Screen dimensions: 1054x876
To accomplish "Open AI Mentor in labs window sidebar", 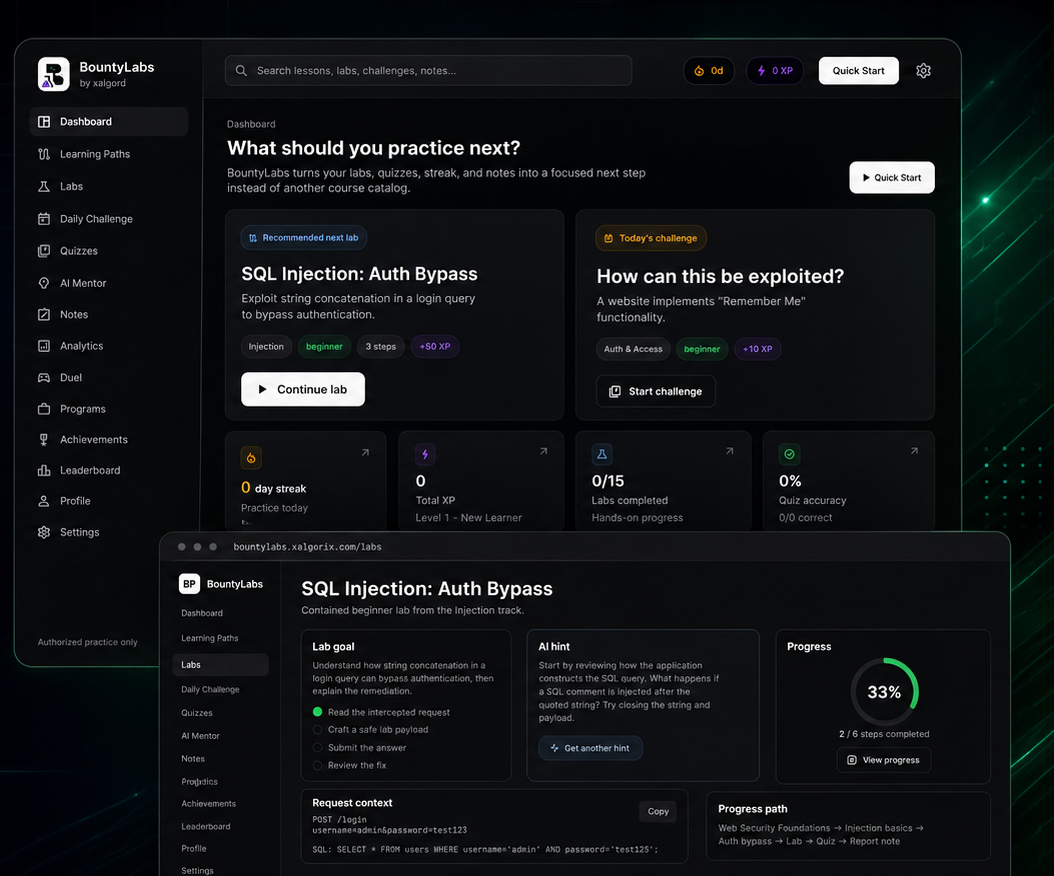I will point(200,735).
